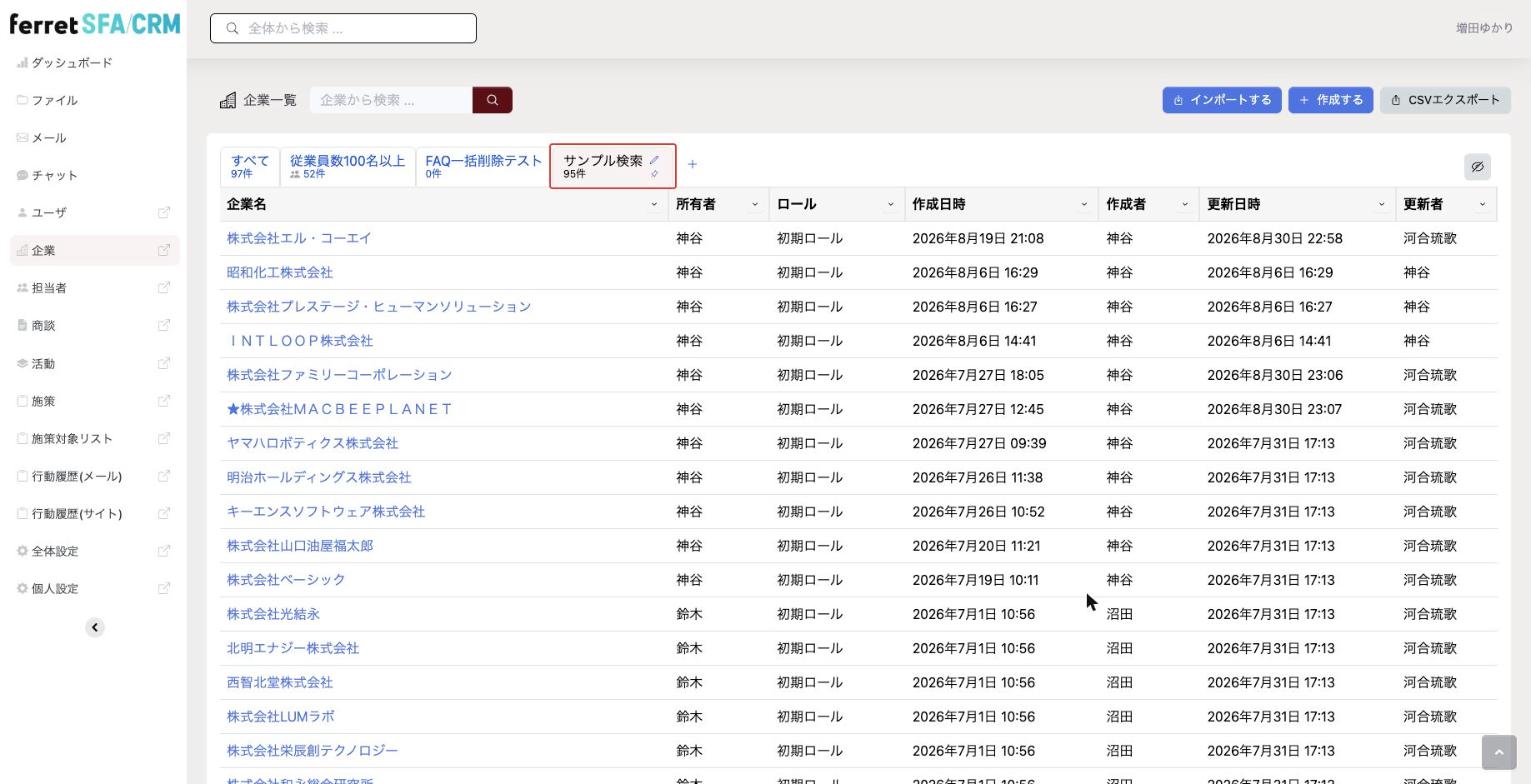The image size is (1531, 784).
Task: Click the CSVエクスポート button
Action: (1445, 100)
